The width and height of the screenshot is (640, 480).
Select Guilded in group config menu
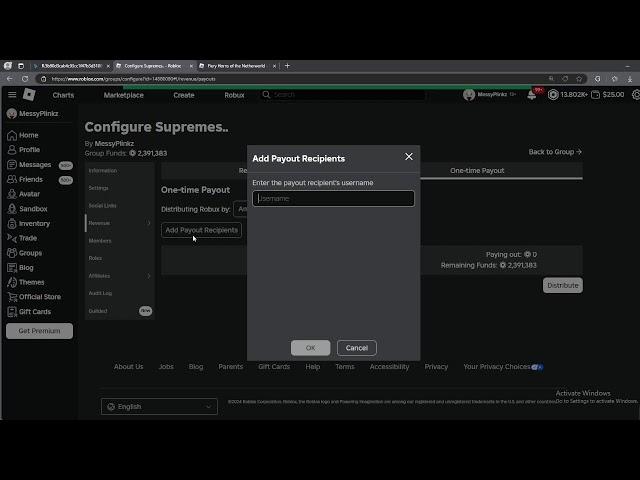pyautogui.click(x=98, y=311)
